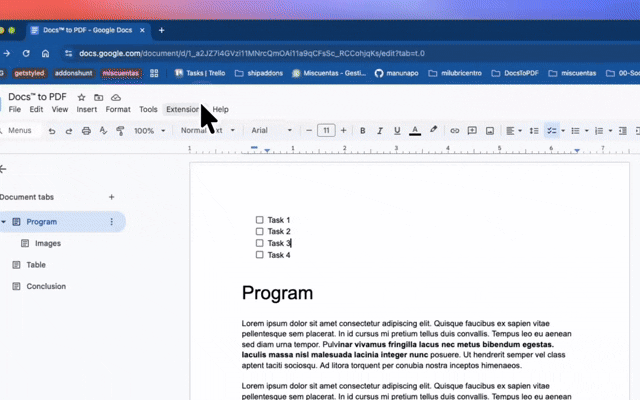640x400 pixels.
Task: Open the Tools menu
Action: (x=148, y=109)
